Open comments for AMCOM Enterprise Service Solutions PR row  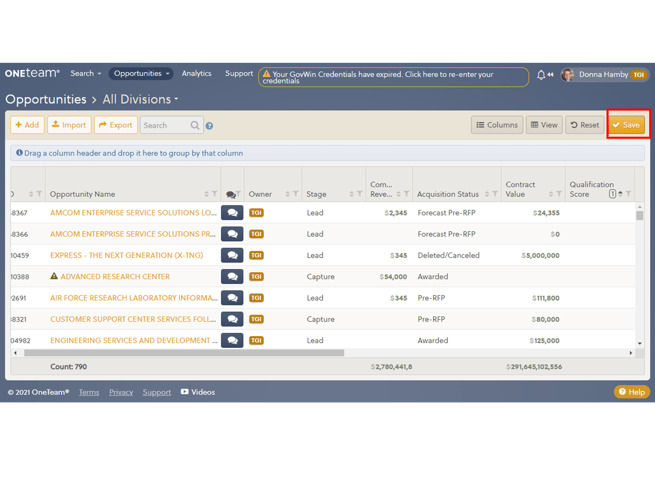tap(232, 234)
